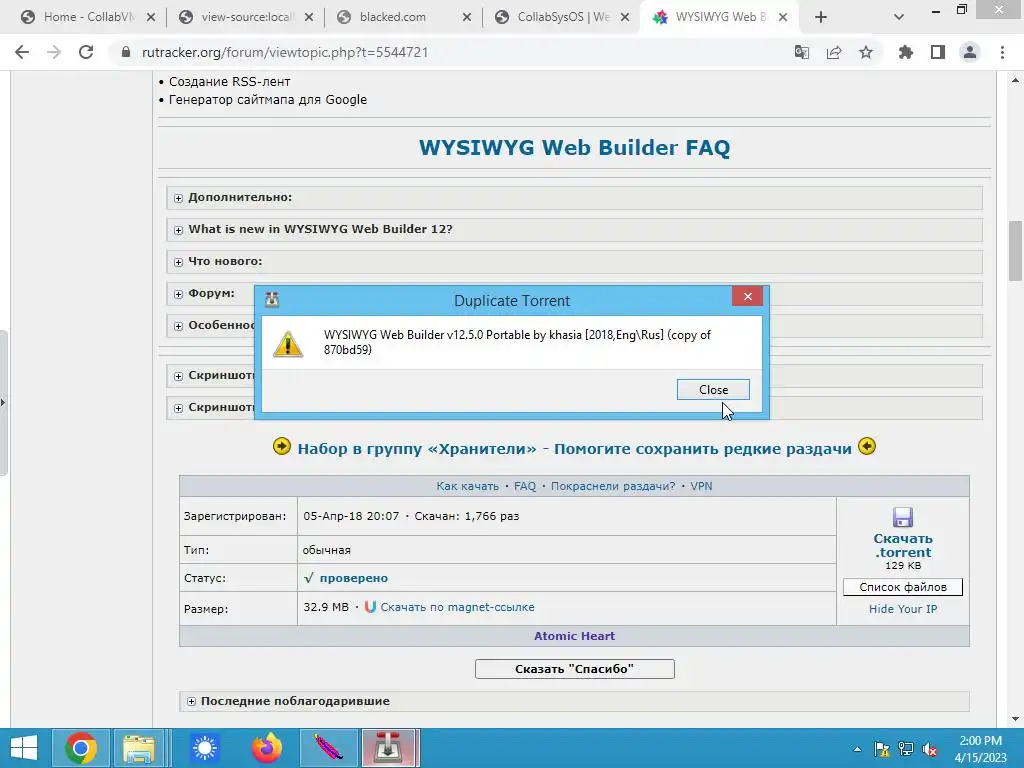This screenshot has width=1024, height=768.
Task: Open the feather icon app in taskbar
Action: coord(328,748)
